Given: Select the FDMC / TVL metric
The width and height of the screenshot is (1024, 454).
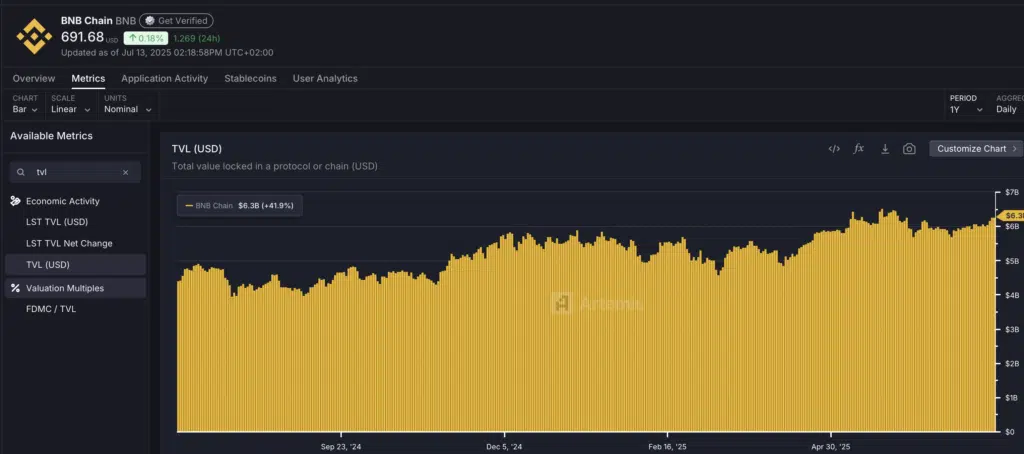Looking at the screenshot, I should pyautogui.click(x=50, y=309).
